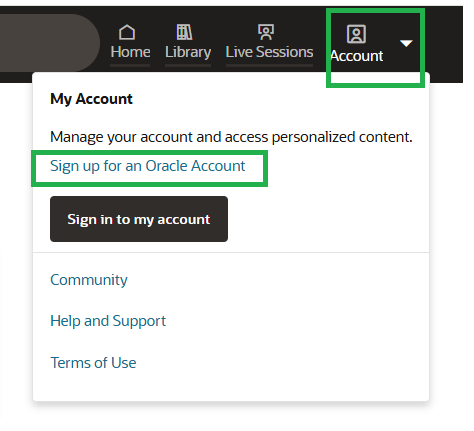Select Manage your account description text
This screenshot has width=474, height=431.
tap(231, 137)
